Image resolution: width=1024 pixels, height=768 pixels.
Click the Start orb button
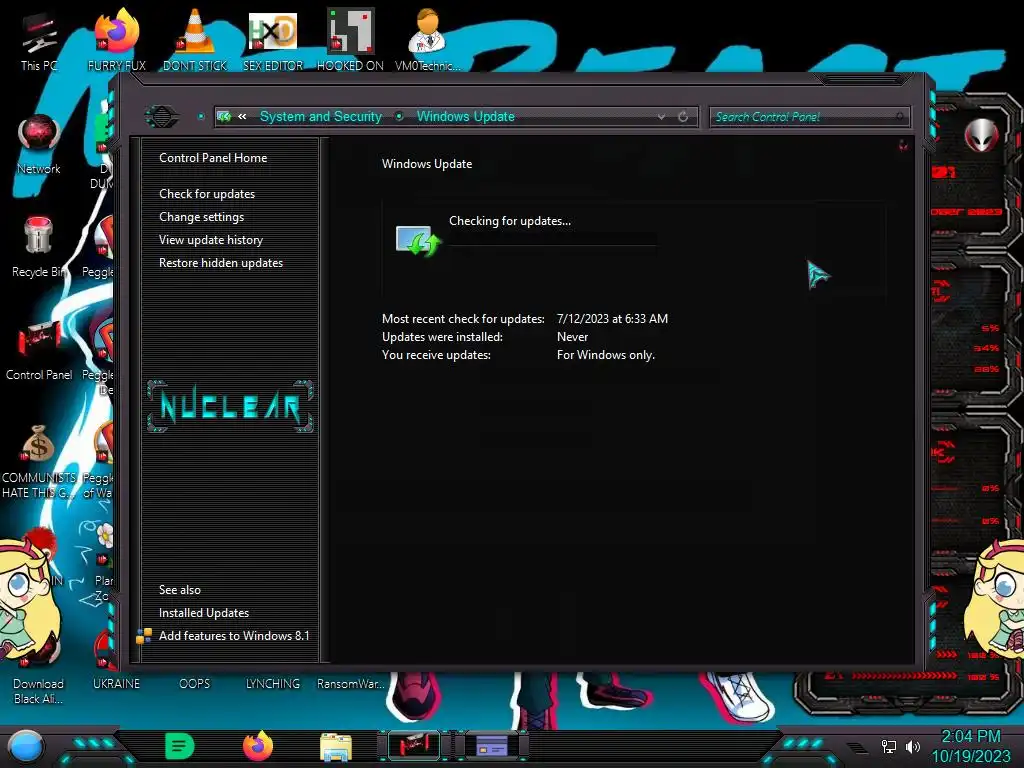26,746
